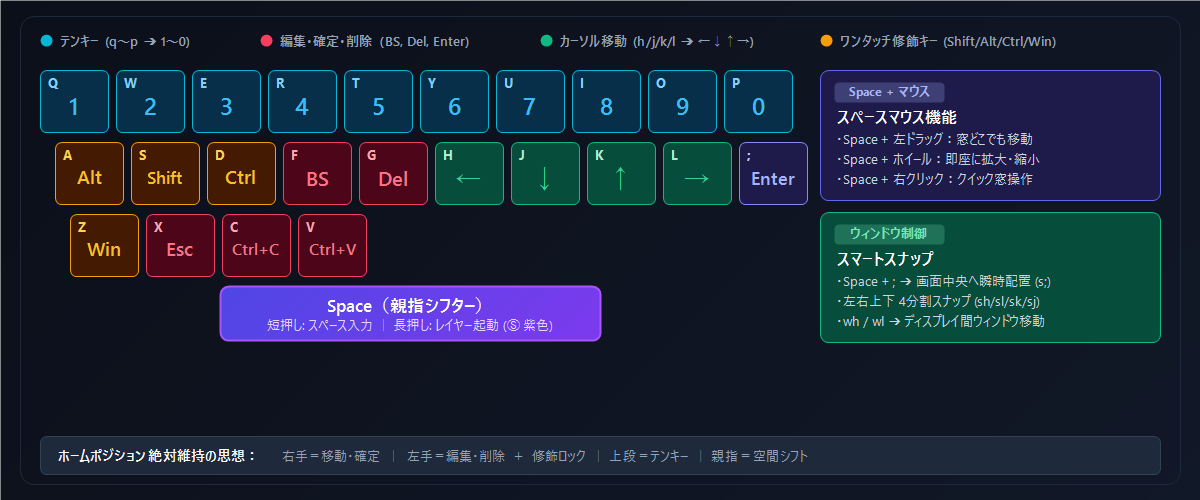The width and height of the screenshot is (1200, 500).
Task: Click the C key labeled Ctrl+C
Action: pos(256,246)
